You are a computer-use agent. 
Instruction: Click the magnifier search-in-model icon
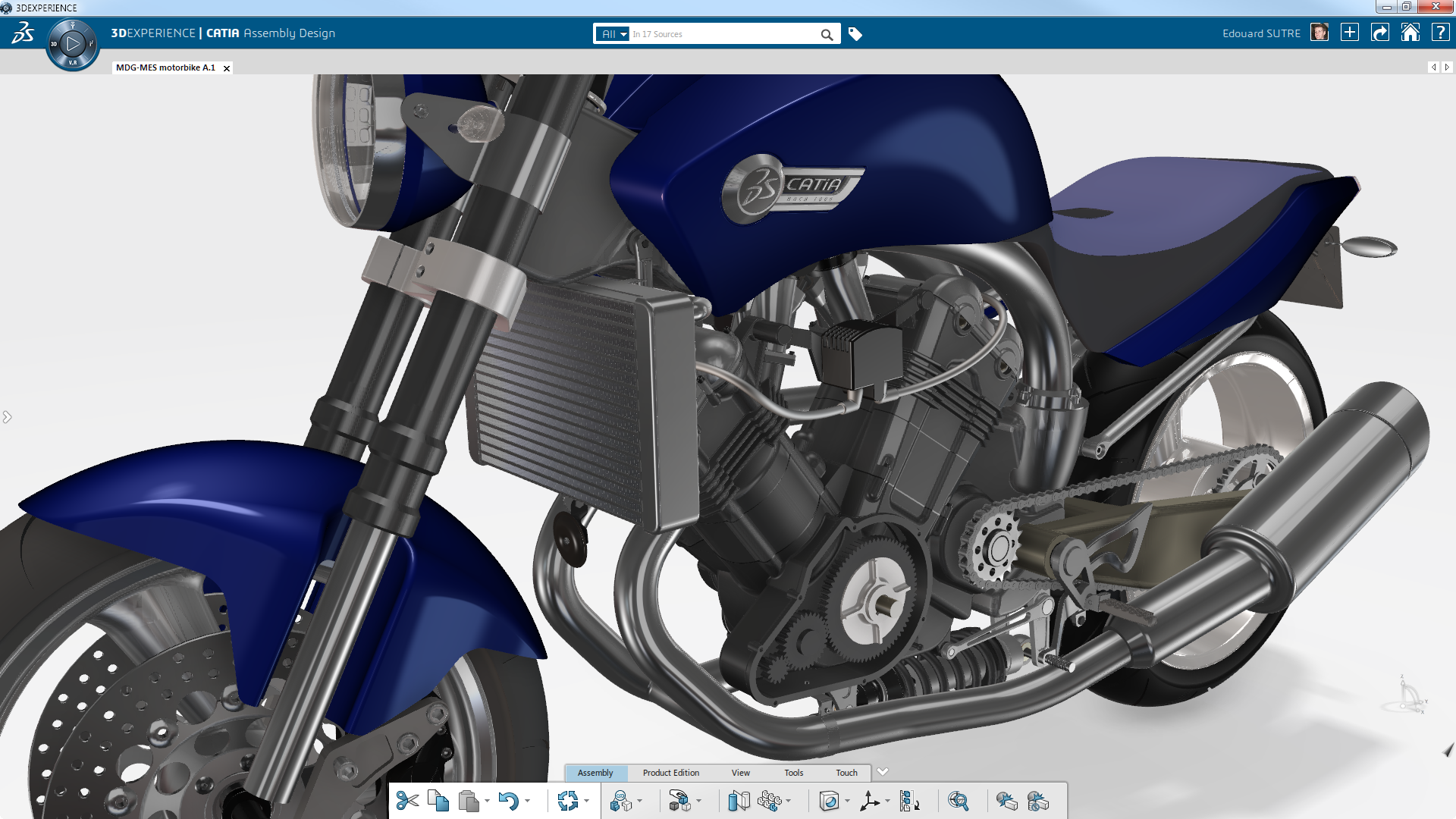point(958,801)
